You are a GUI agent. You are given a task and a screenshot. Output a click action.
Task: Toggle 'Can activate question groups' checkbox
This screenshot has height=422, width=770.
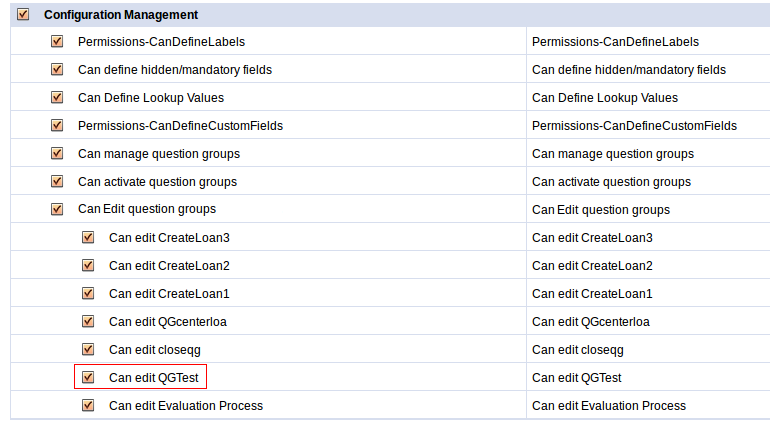coord(57,182)
